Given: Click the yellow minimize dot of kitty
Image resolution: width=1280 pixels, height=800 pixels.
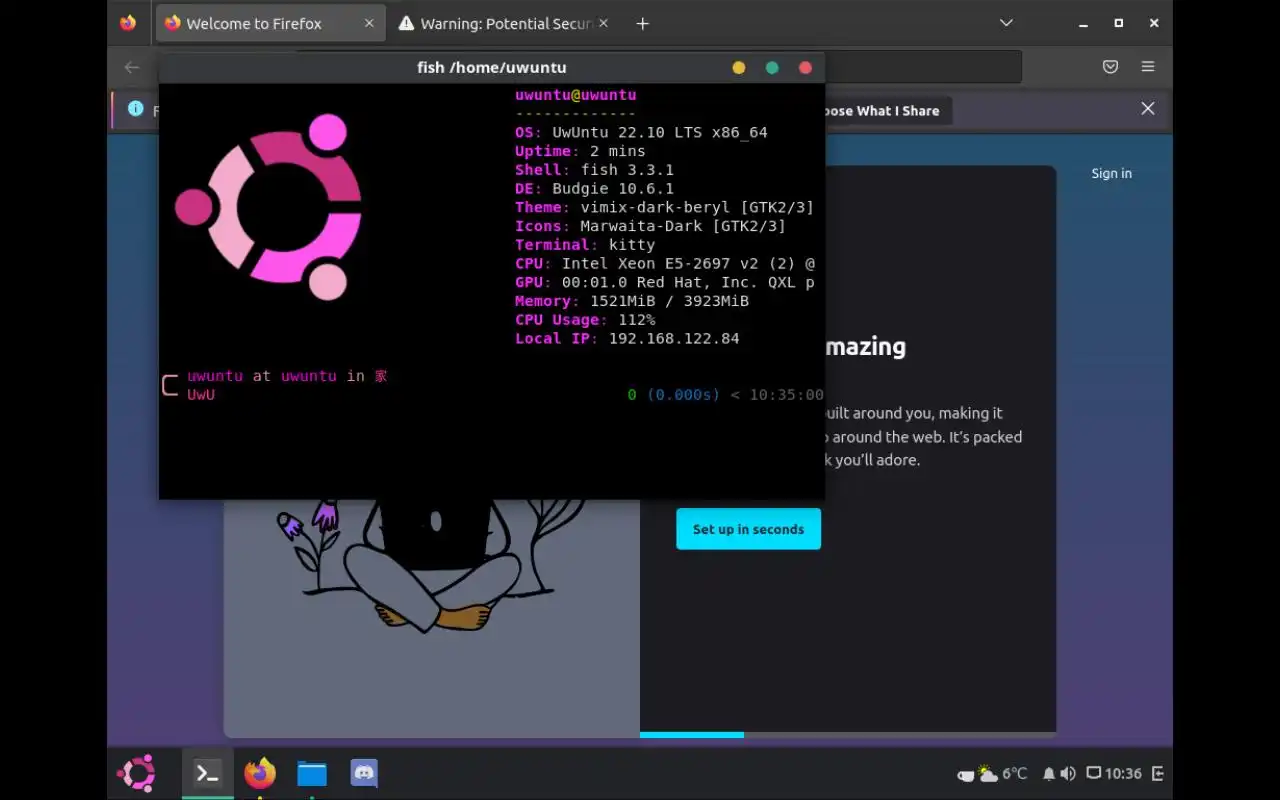Looking at the screenshot, I should click(739, 68).
